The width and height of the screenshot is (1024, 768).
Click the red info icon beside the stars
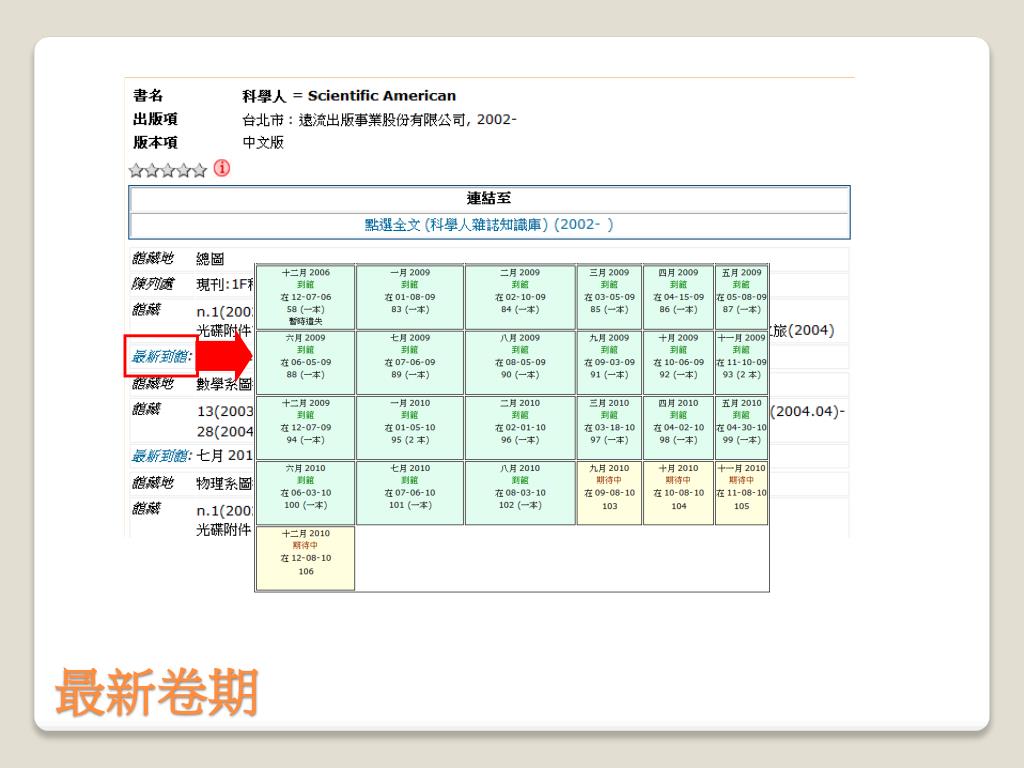pyautogui.click(x=222, y=168)
